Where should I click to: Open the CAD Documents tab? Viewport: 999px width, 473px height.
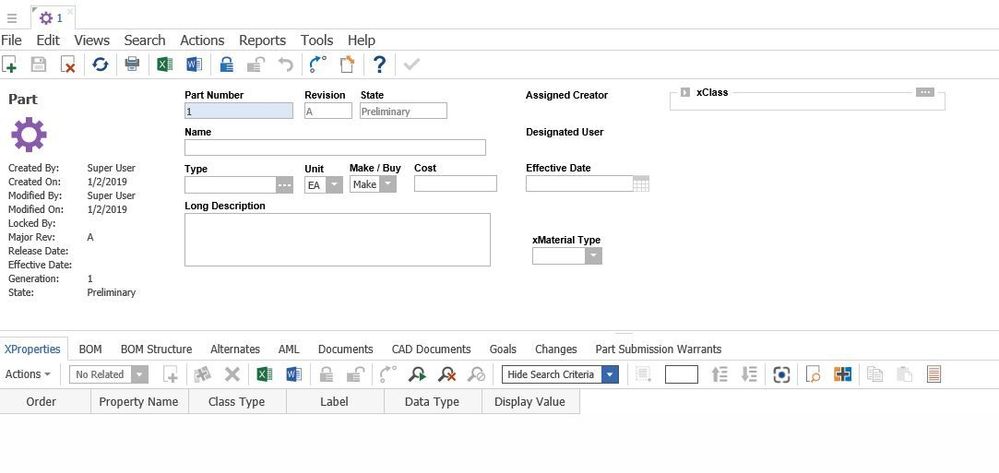pos(431,349)
